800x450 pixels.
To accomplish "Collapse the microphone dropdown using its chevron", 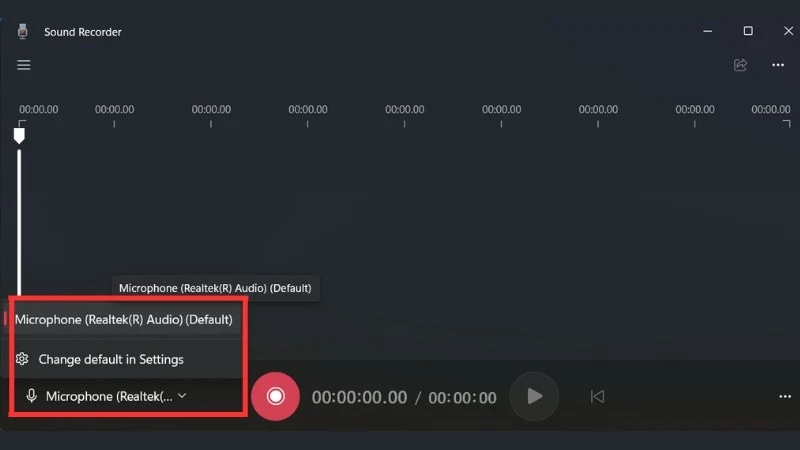I will (182, 396).
